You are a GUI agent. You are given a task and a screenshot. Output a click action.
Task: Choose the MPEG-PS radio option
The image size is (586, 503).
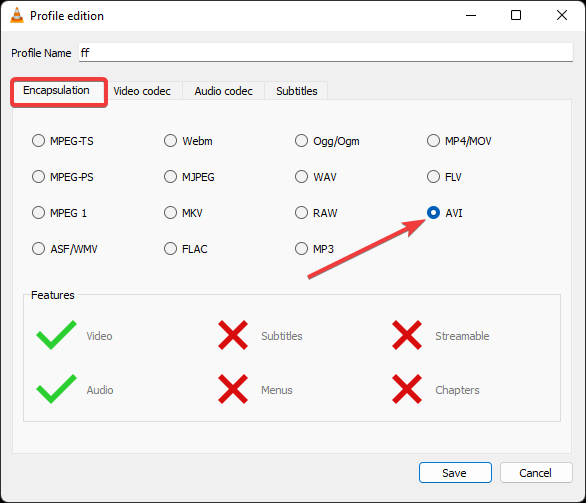pyautogui.click(x=38, y=177)
